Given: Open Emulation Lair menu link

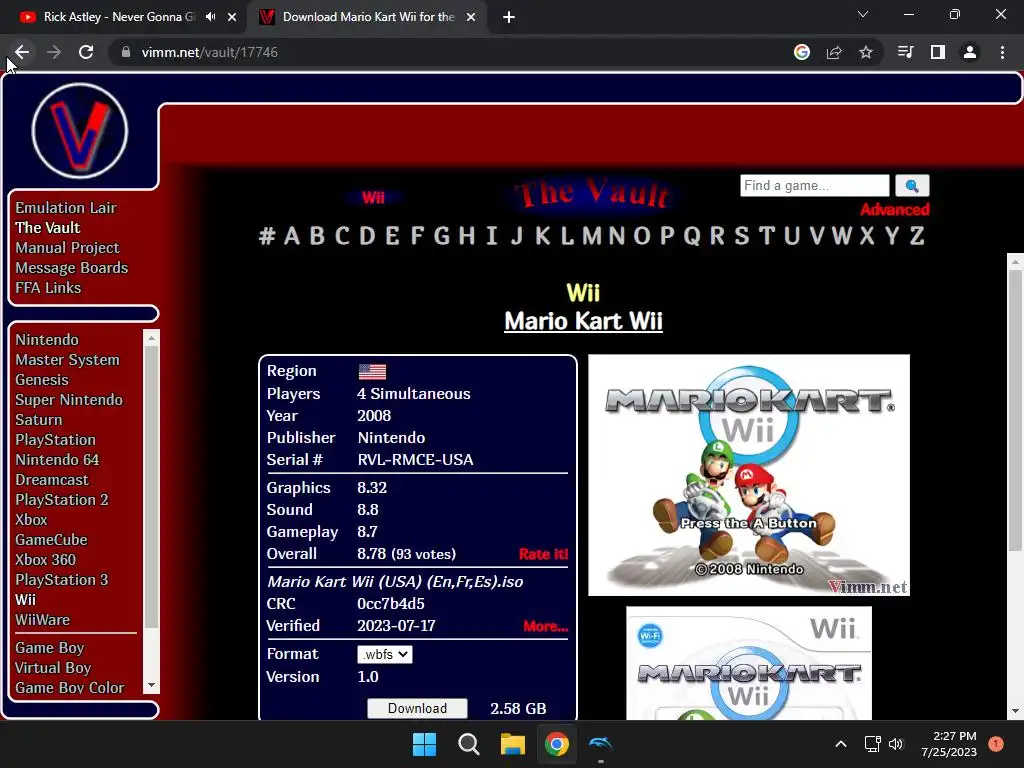Looking at the screenshot, I should tap(66, 208).
